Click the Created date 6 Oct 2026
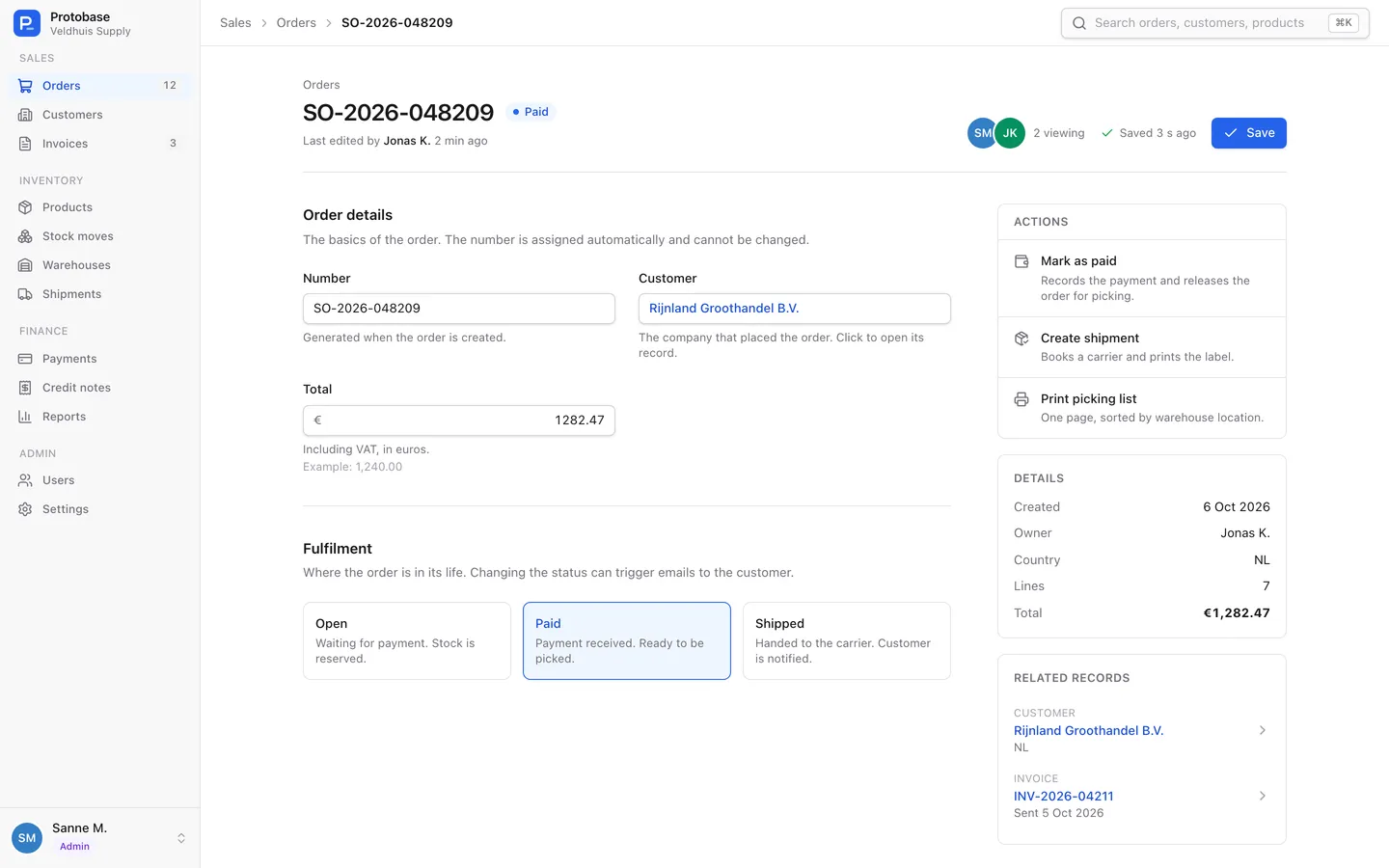The width and height of the screenshot is (1389, 868). (1236, 507)
